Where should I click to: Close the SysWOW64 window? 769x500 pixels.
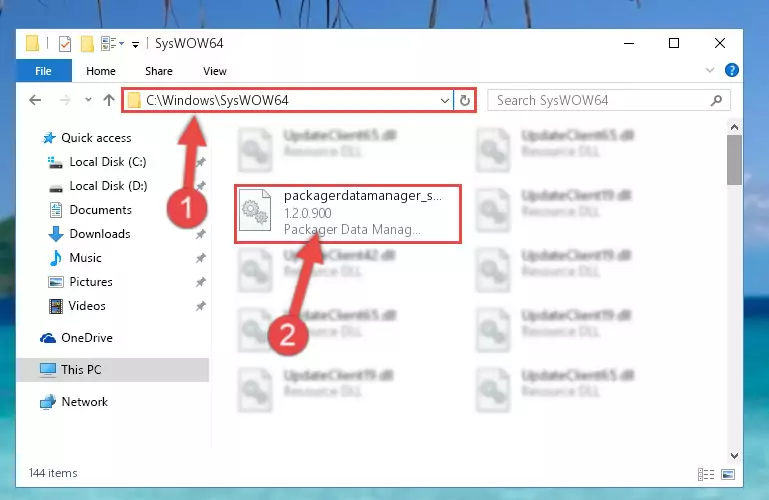tap(719, 43)
